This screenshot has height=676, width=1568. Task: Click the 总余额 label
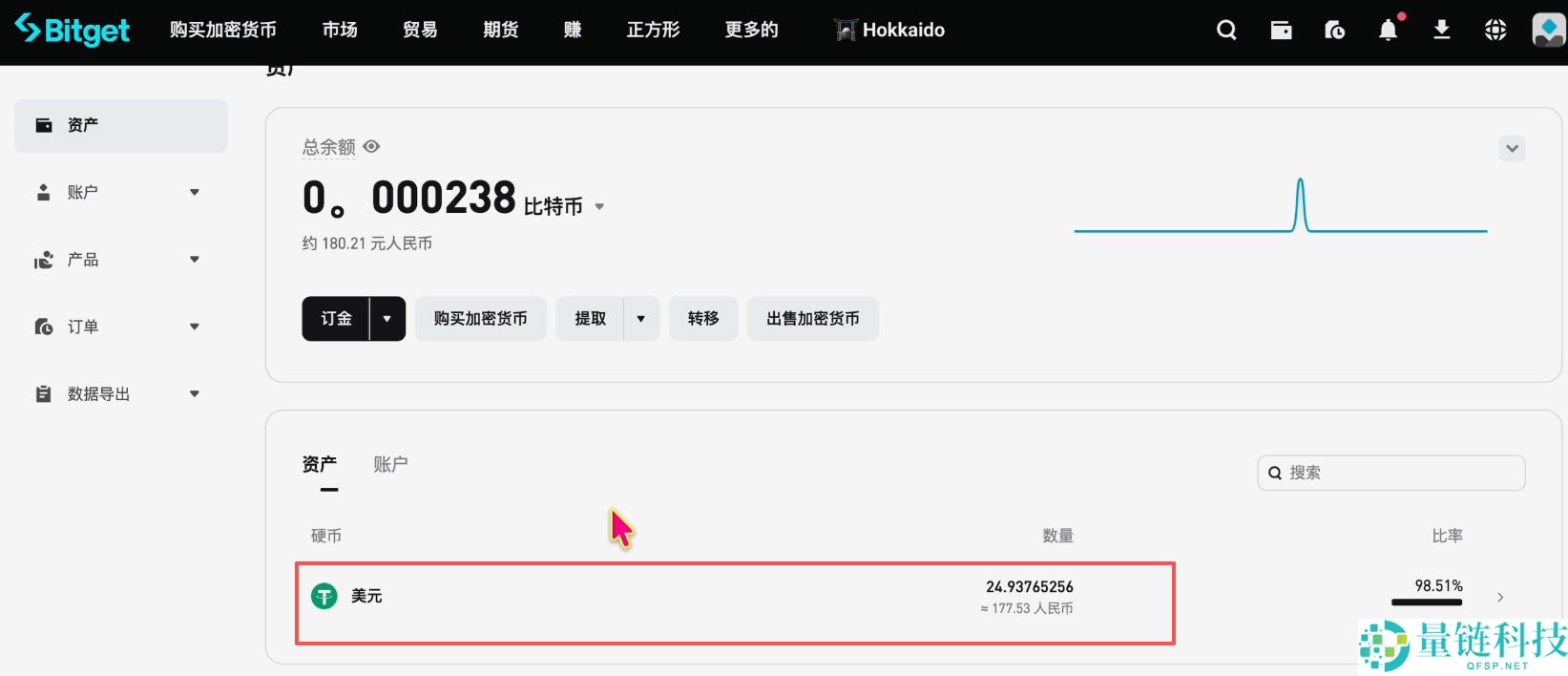[x=329, y=147]
